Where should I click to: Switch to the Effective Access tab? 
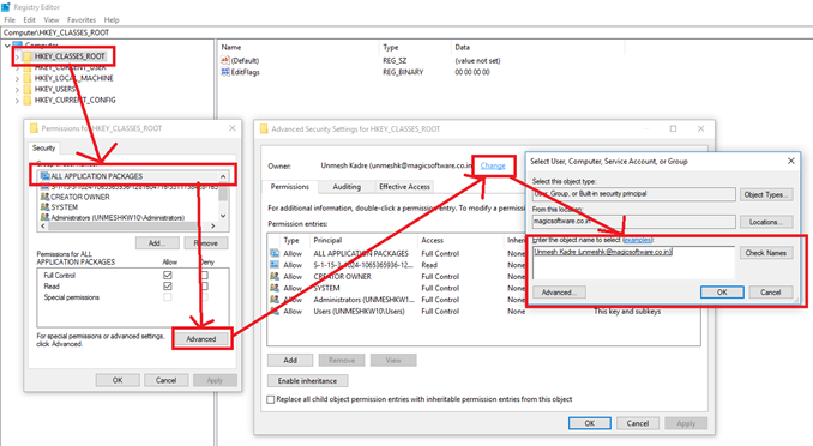click(x=404, y=187)
